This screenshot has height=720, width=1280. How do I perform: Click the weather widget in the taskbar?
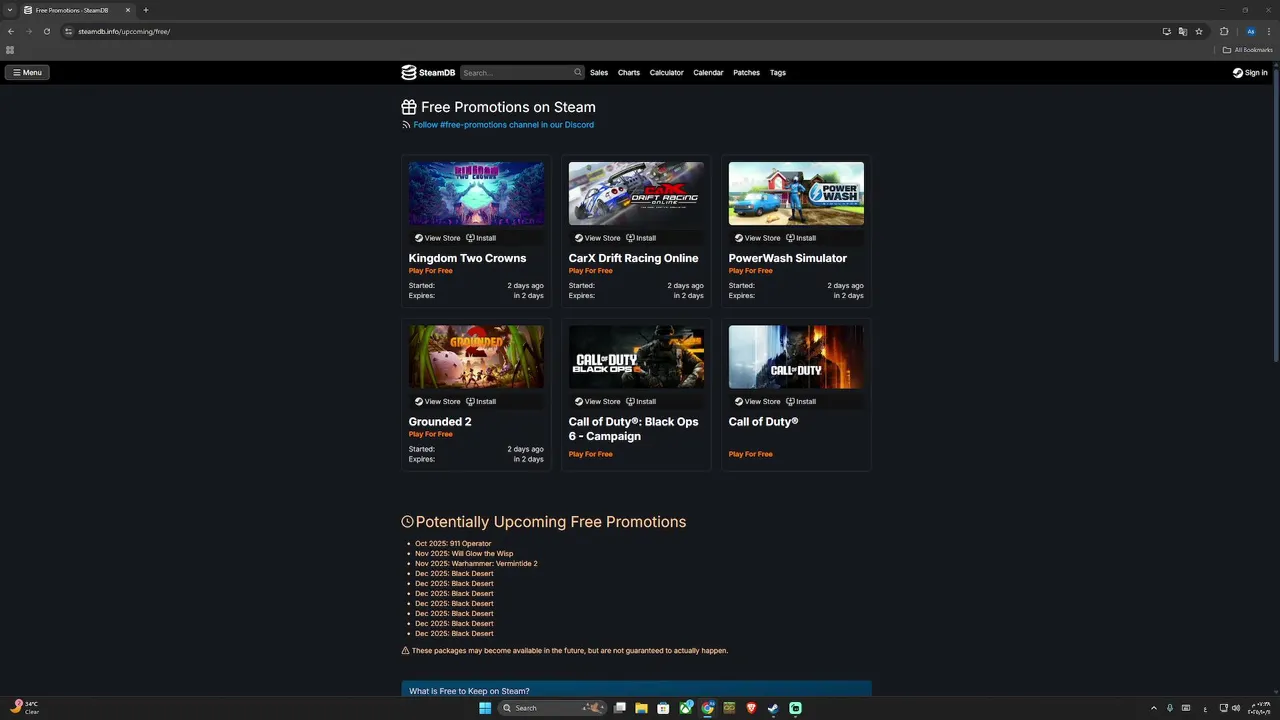(25, 708)
